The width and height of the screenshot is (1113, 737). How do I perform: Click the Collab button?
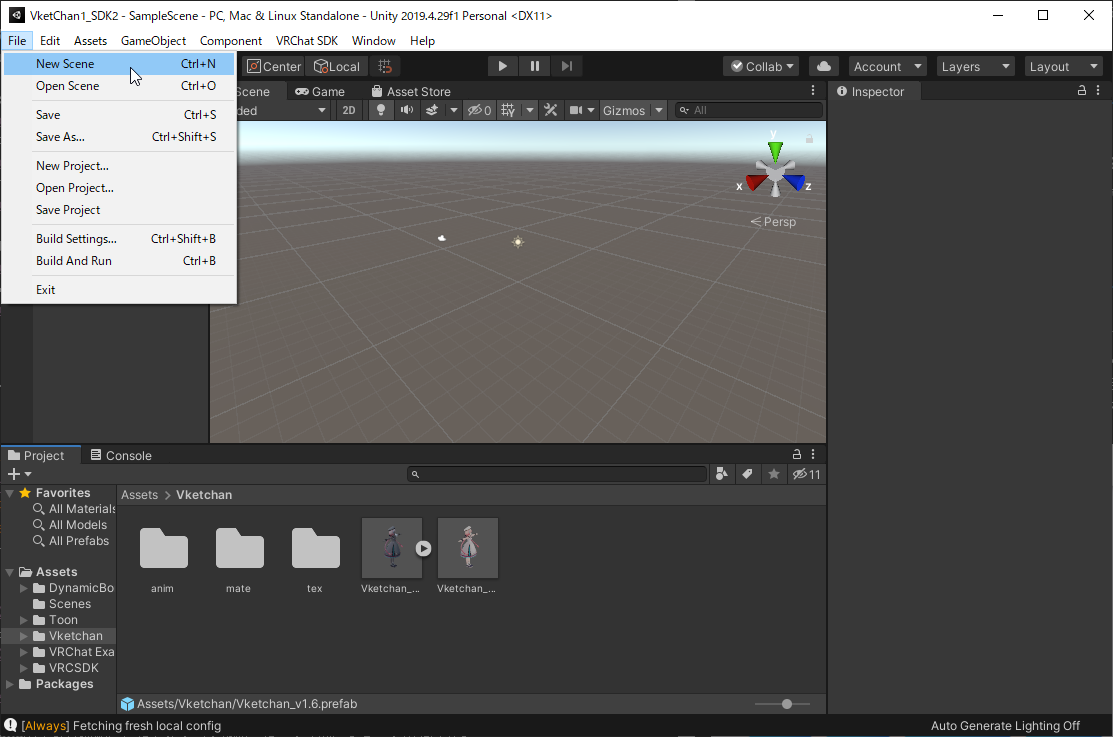pyautogui.click(x=761, y=66)
